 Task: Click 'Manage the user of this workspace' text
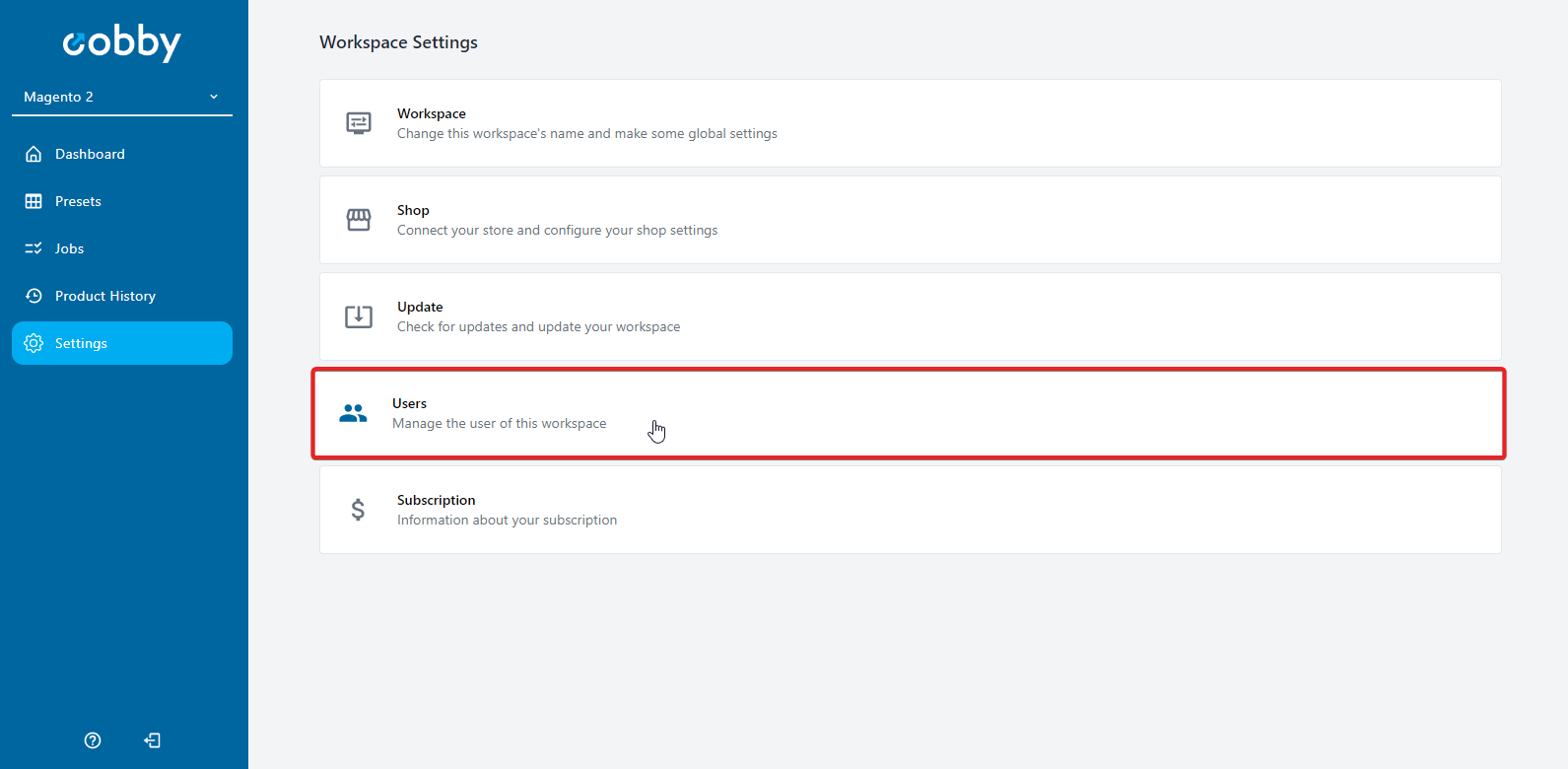tap(500, 424)
